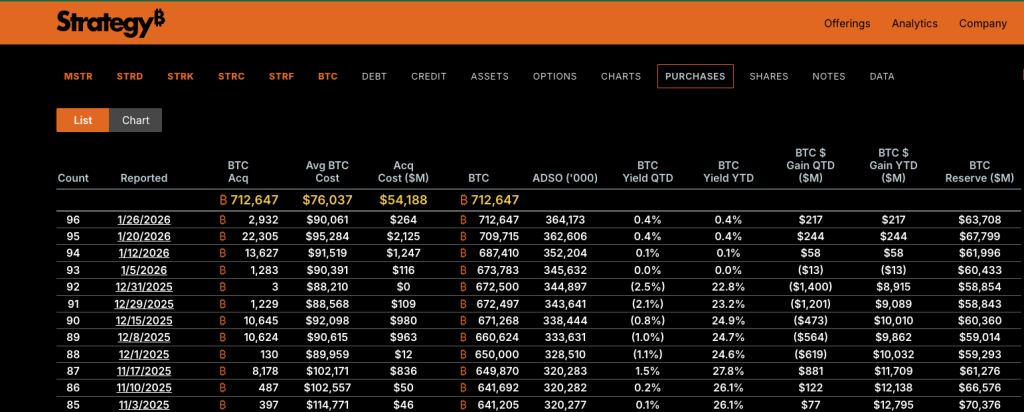Screen dimensions: 1024x412
Task: Click the Strategy logo
Action: point(111,22)
